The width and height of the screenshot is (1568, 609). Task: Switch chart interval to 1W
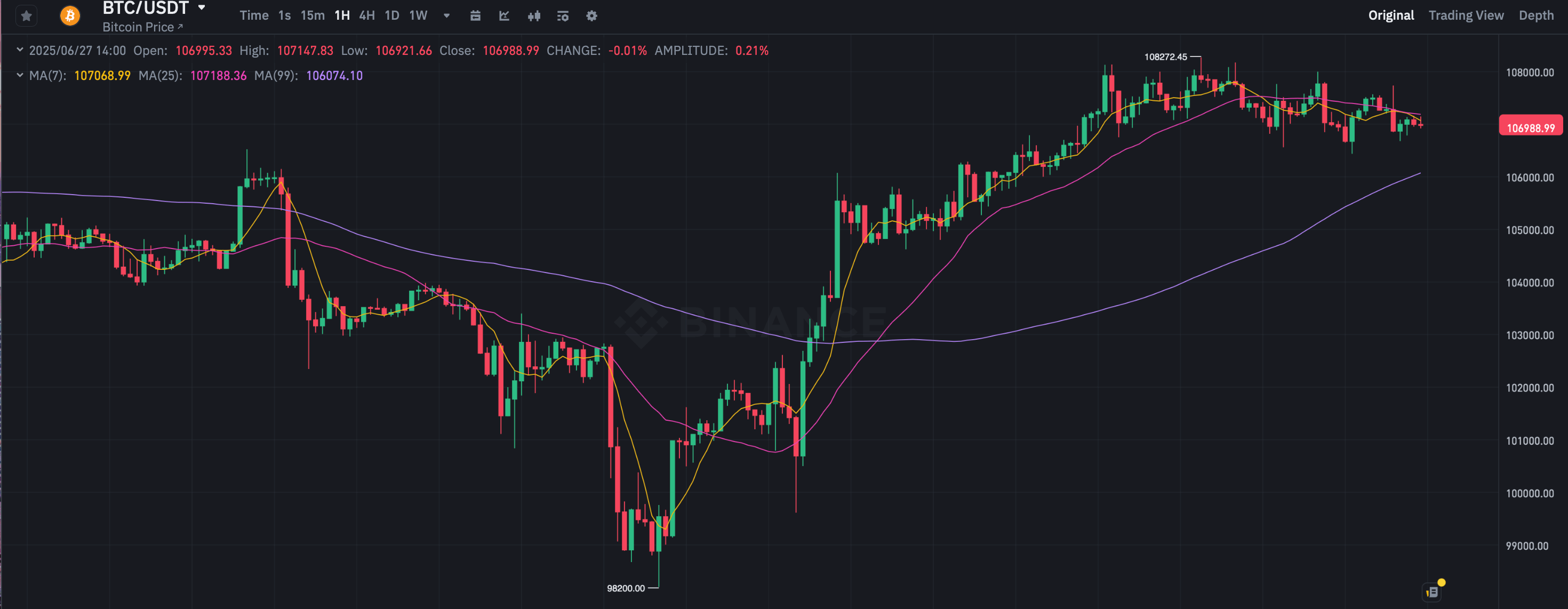[x=418, y=15]
